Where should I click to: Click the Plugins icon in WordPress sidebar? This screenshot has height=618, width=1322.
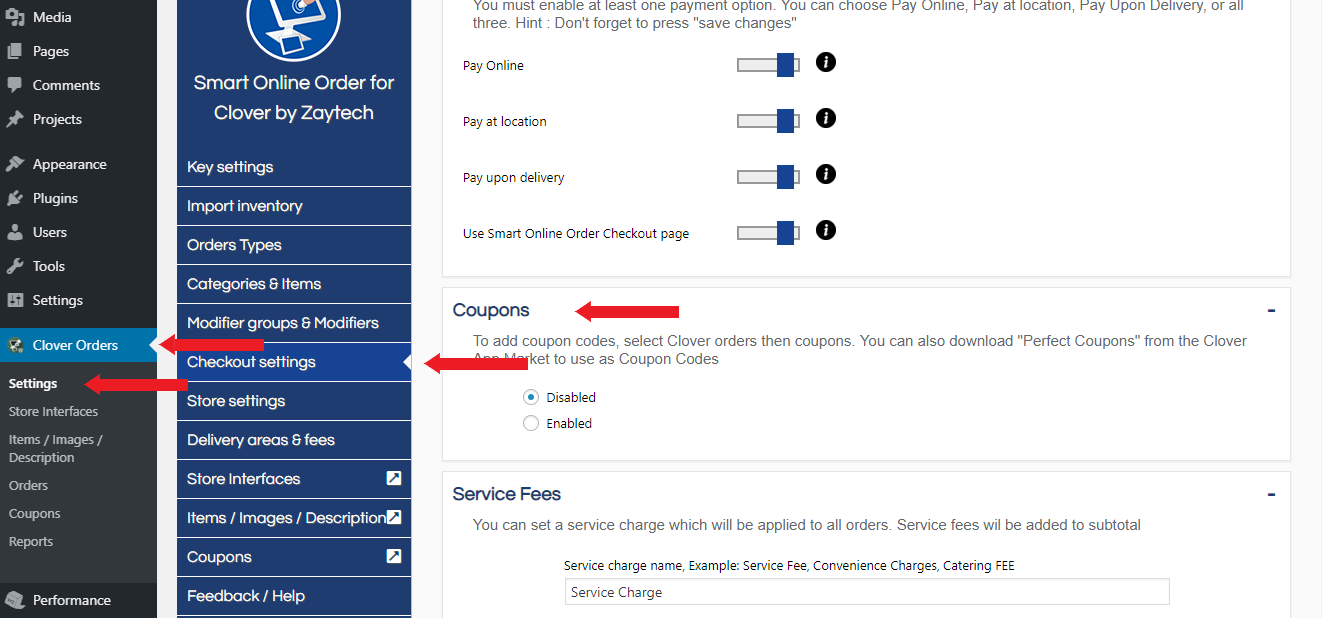15,198
